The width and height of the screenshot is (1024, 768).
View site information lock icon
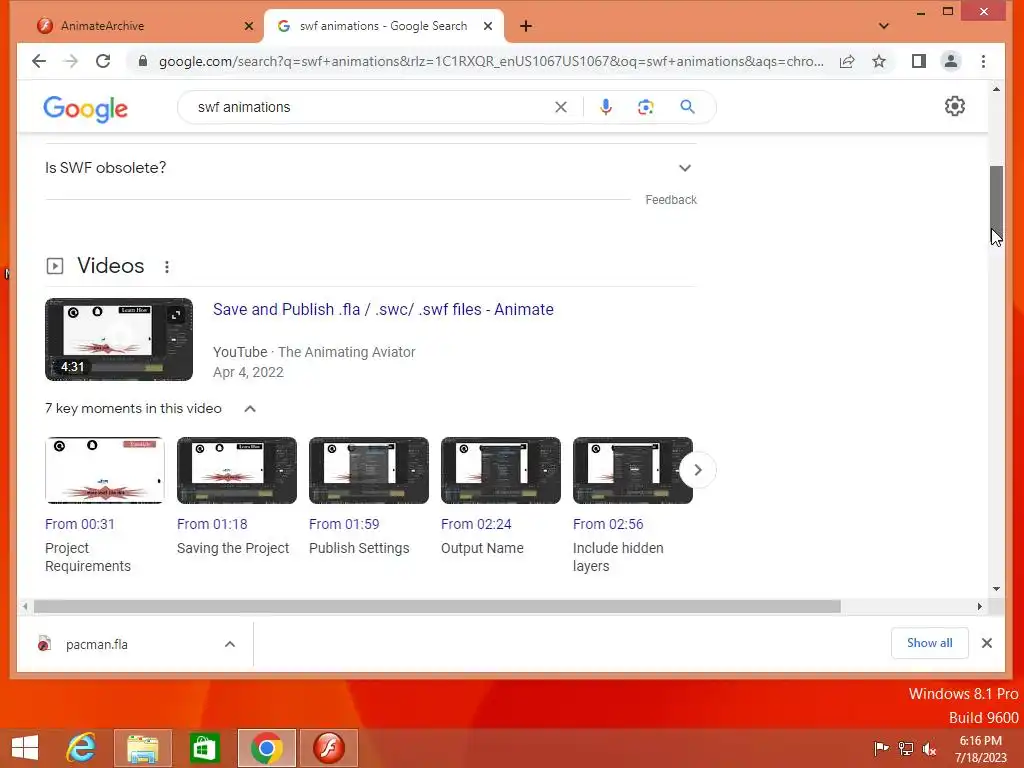coord(142,61)
